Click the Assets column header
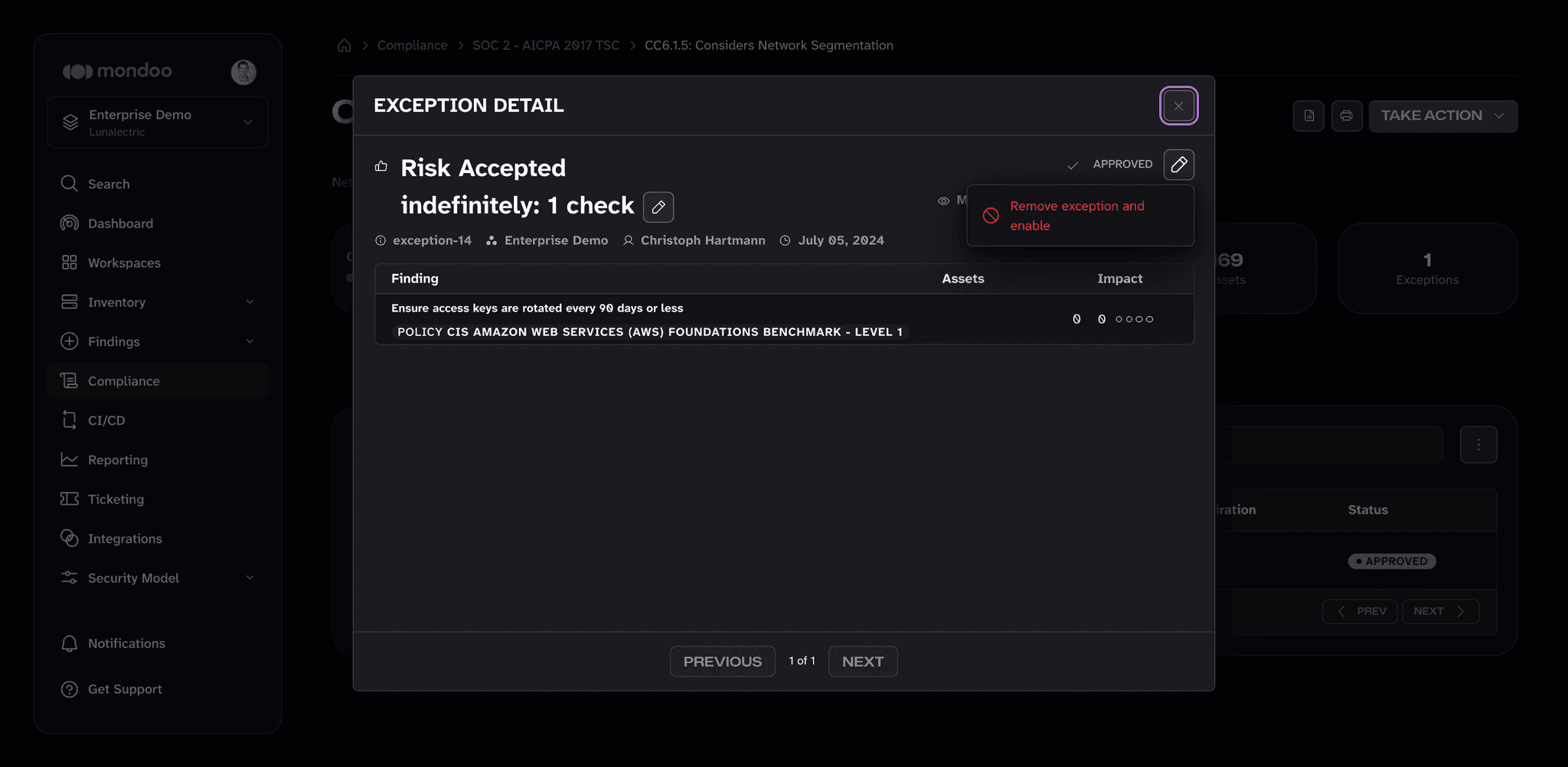This screenshot has height=767, width=1568. [962, 279]
